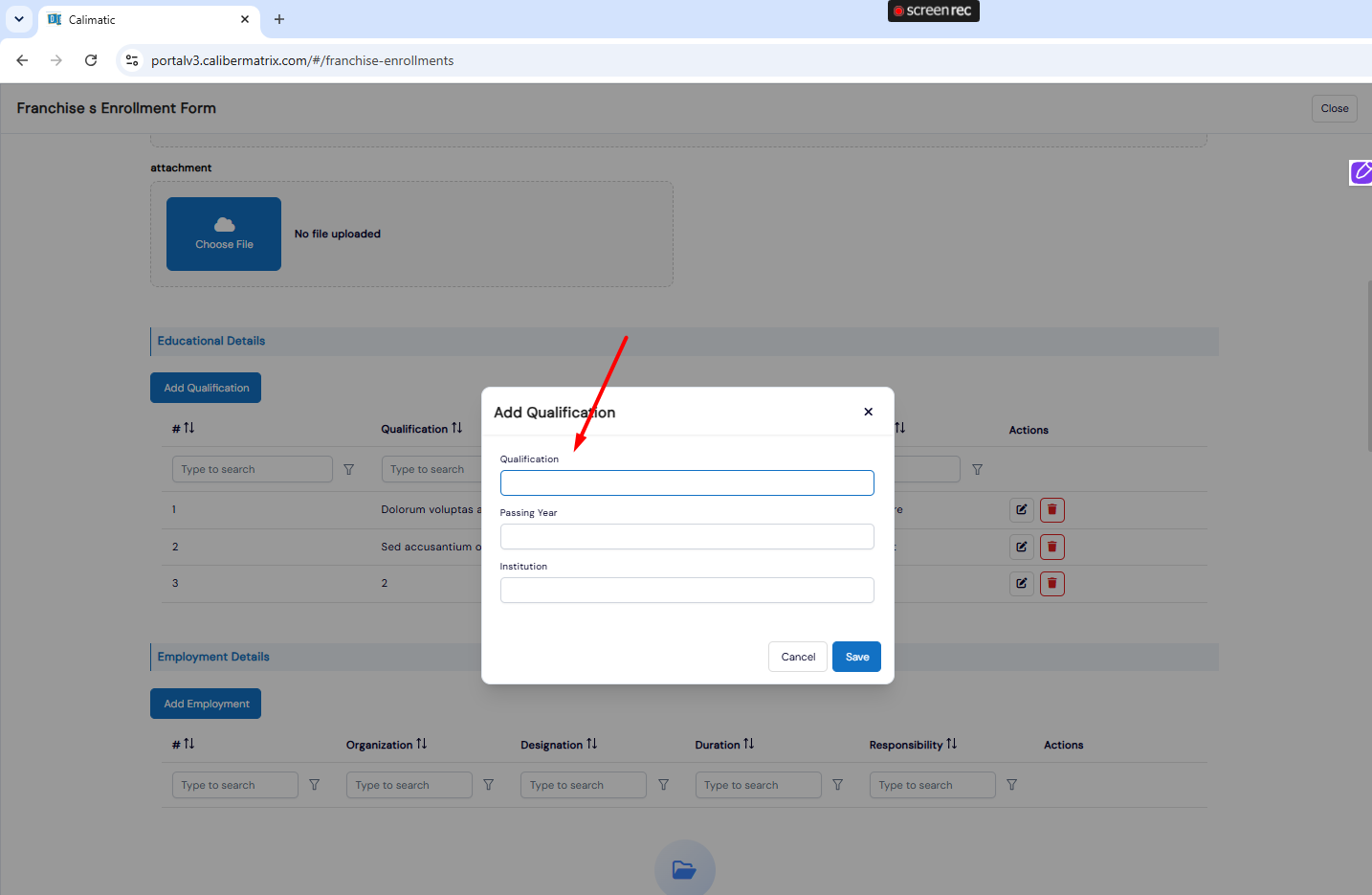The height and width of the screenshot is (895, 1372).
Task: Sort by Designation column
Action: (x=591, y=744)
